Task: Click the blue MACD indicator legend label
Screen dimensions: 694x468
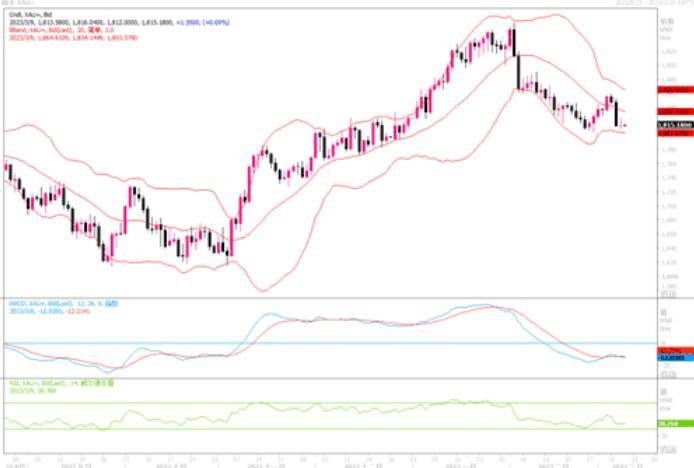Action: (x=52, y=303)
